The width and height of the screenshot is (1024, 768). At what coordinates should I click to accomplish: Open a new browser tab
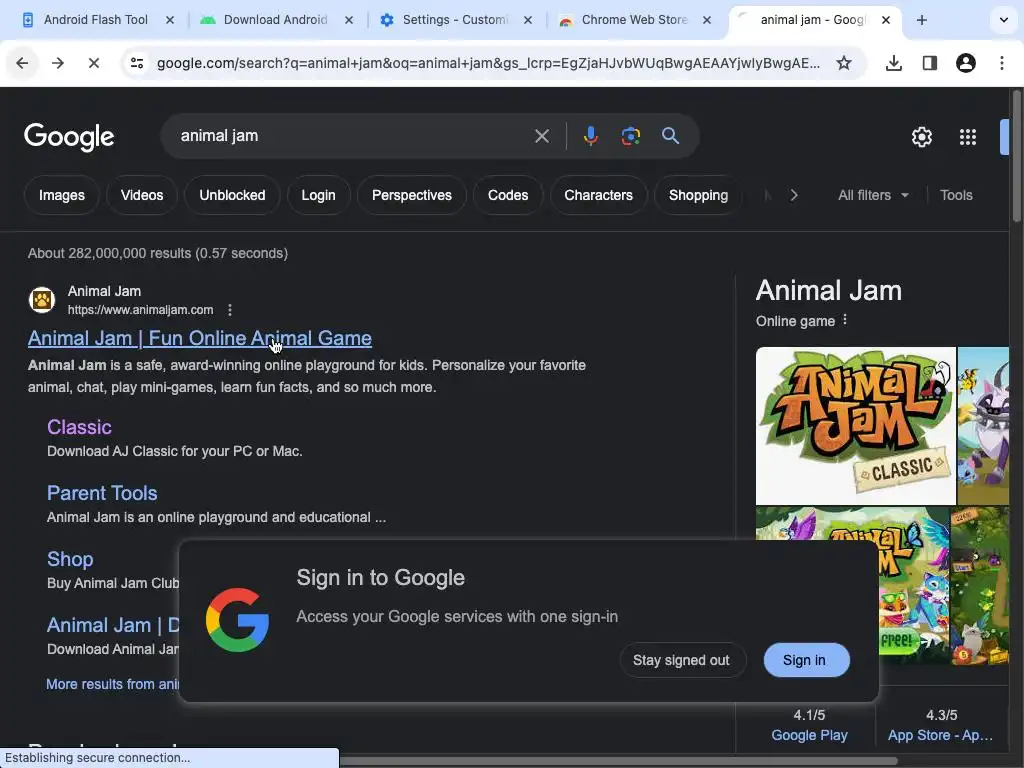point(921,20)
